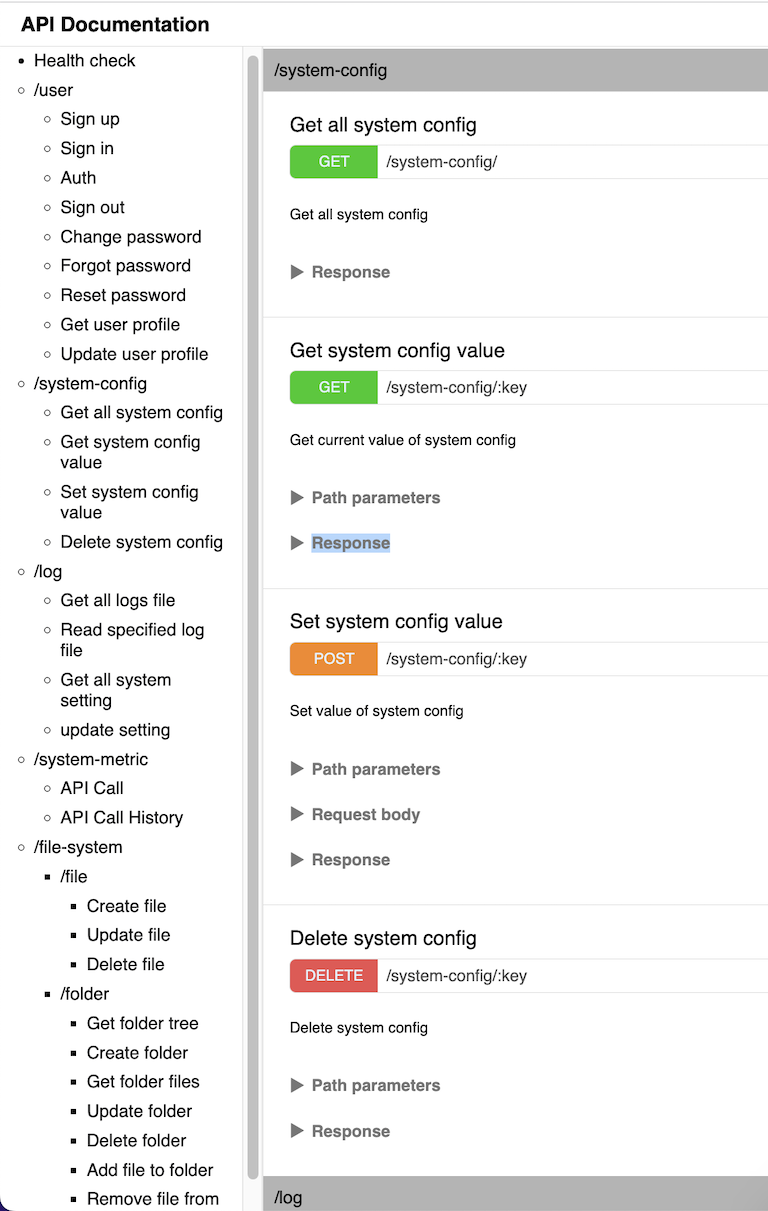This screenshot has height=1211, width=768.
Task: Click the orange POST method badge
Action: click(x=334, y=659)
